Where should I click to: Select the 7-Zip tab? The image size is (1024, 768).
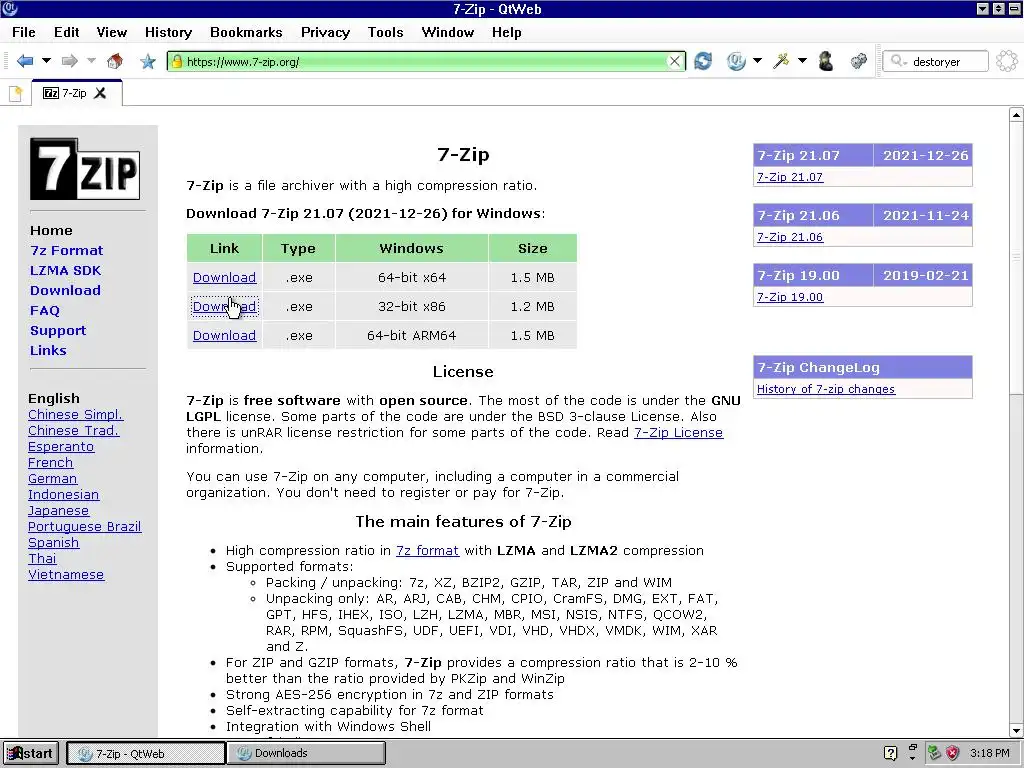[74, 93]
